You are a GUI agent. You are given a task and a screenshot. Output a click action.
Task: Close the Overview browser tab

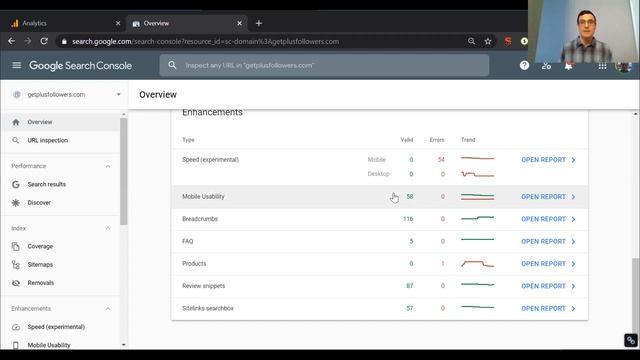(x=240, y=23)
